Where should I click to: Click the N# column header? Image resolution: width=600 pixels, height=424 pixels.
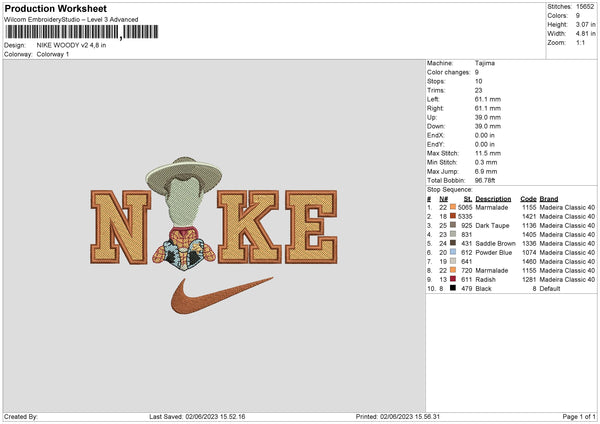point(443,199)
